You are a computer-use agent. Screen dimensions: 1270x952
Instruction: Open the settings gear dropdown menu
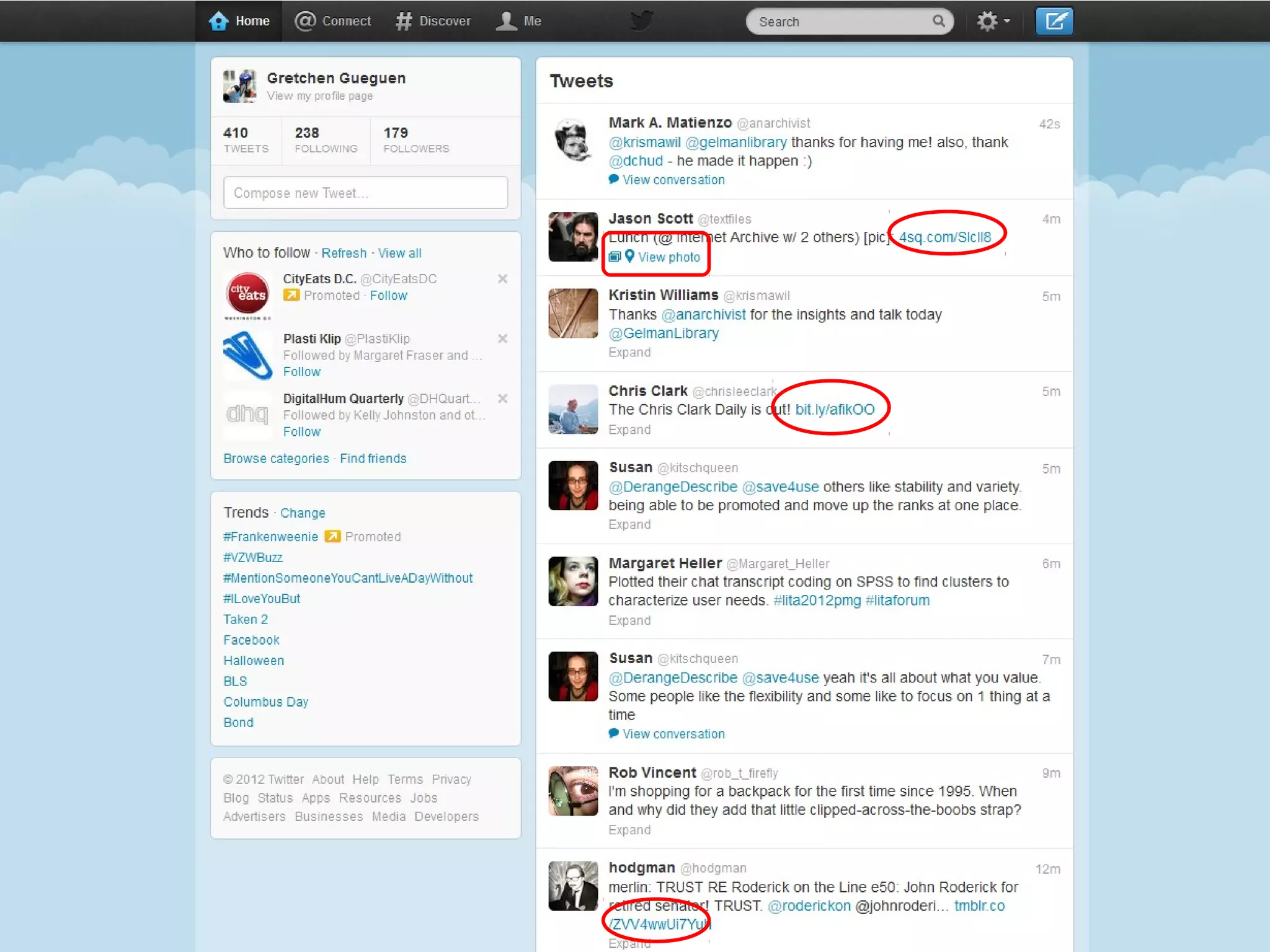(x=993, y=22)
